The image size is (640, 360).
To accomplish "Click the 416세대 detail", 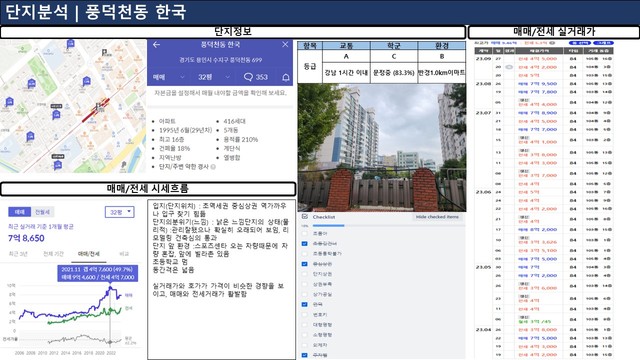I will 235,121.
